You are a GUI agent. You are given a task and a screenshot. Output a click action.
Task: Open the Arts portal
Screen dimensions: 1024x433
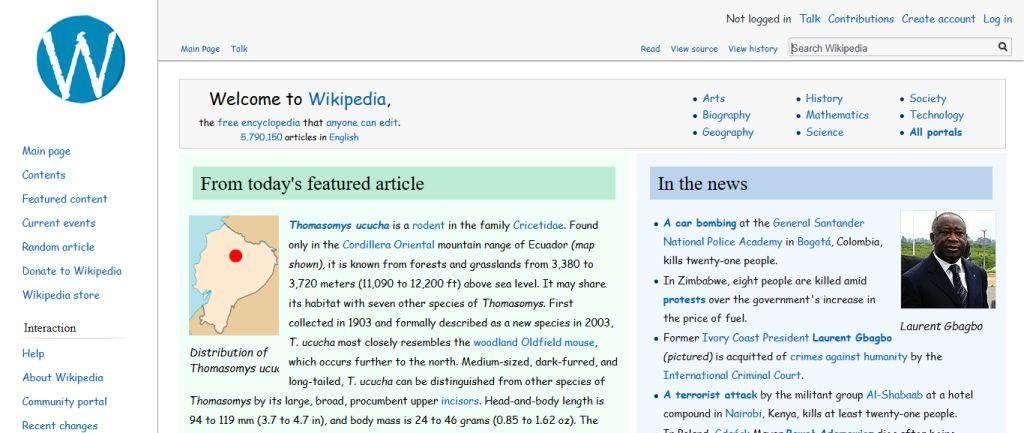coord(713,99)
